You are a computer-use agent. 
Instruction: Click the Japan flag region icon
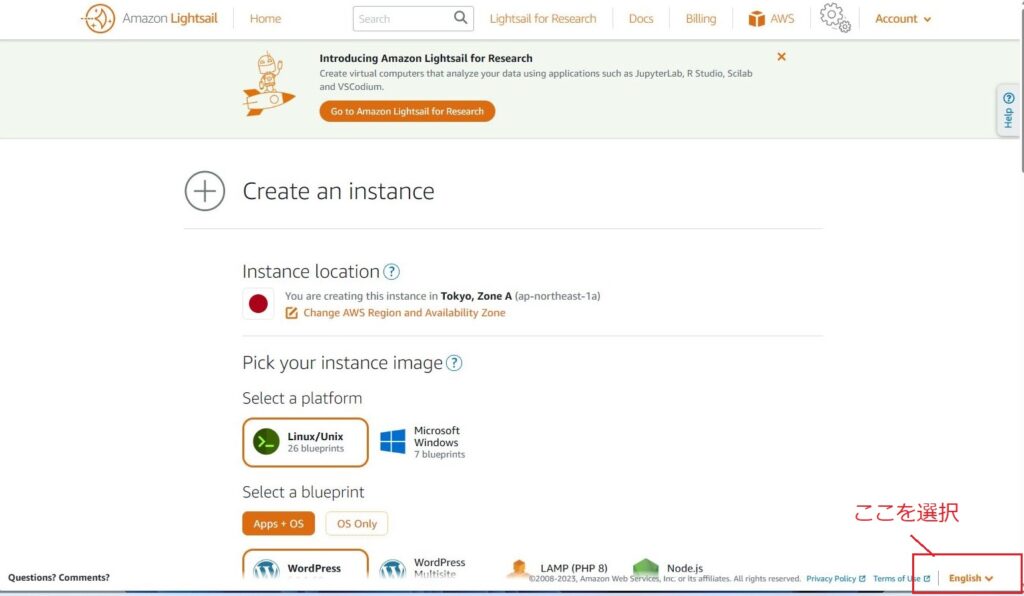click(x=258, y=304)
